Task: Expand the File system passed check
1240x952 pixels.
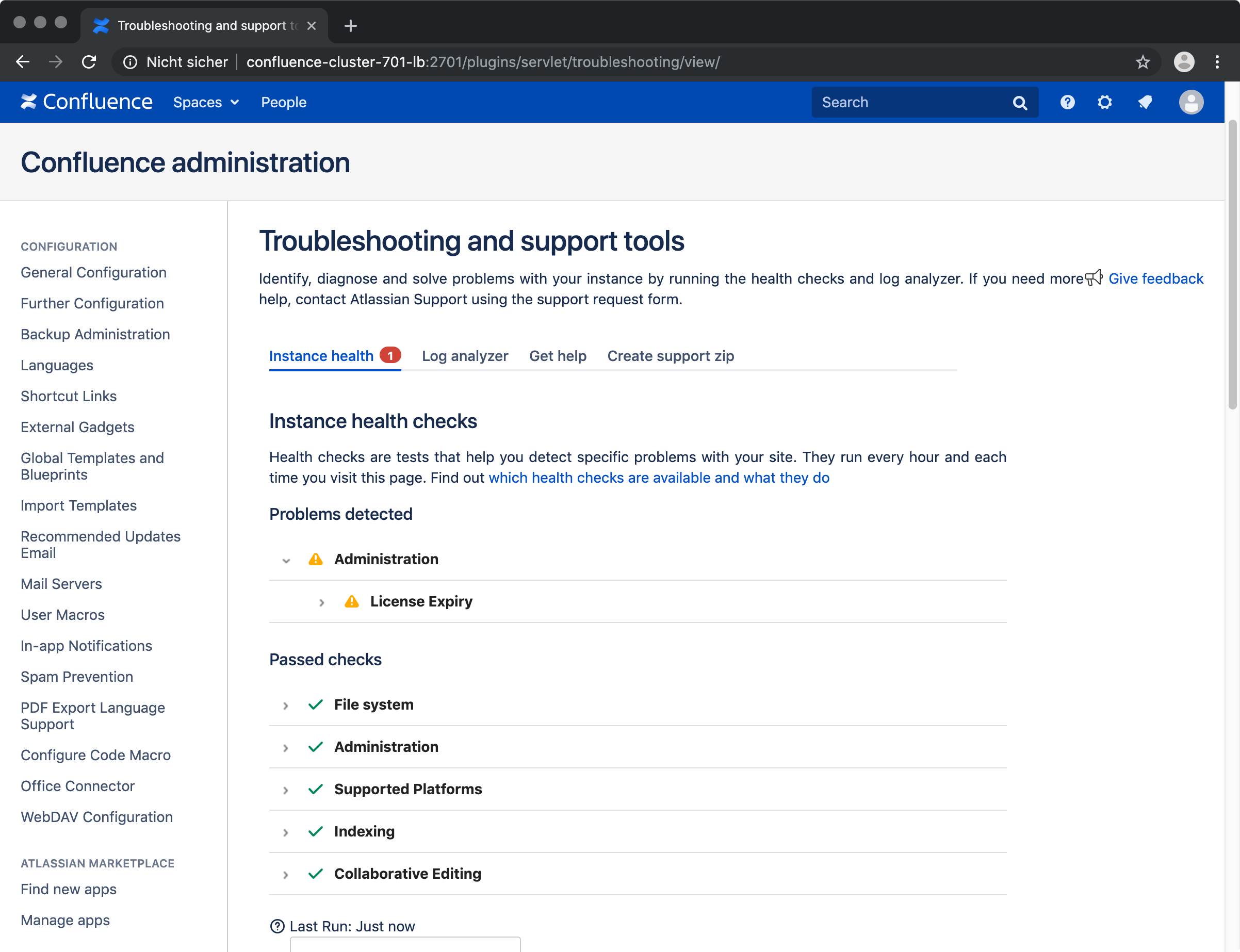Action: pyautogui.click(x=285, y=705)
